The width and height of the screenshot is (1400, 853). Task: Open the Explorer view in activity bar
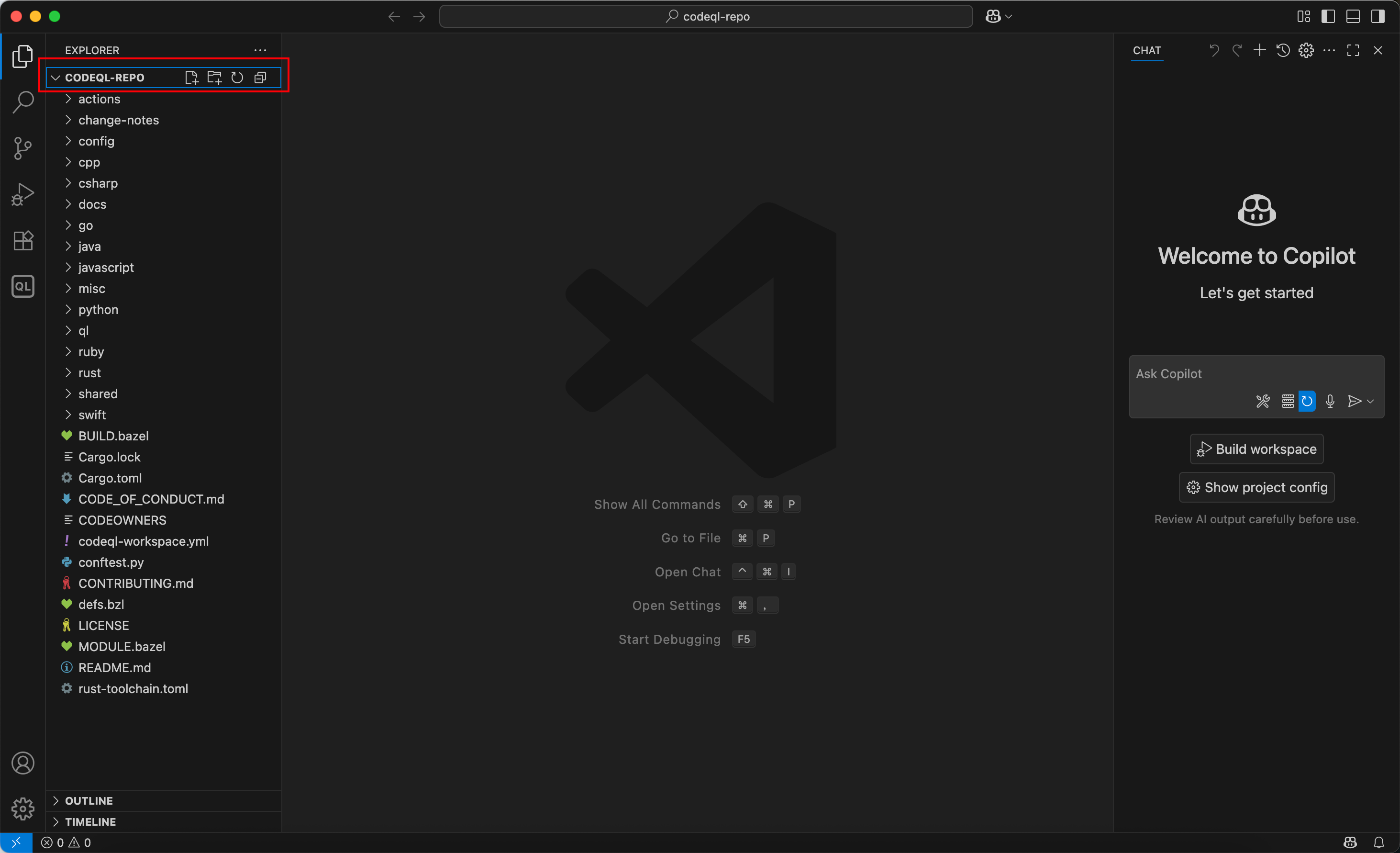23,56
